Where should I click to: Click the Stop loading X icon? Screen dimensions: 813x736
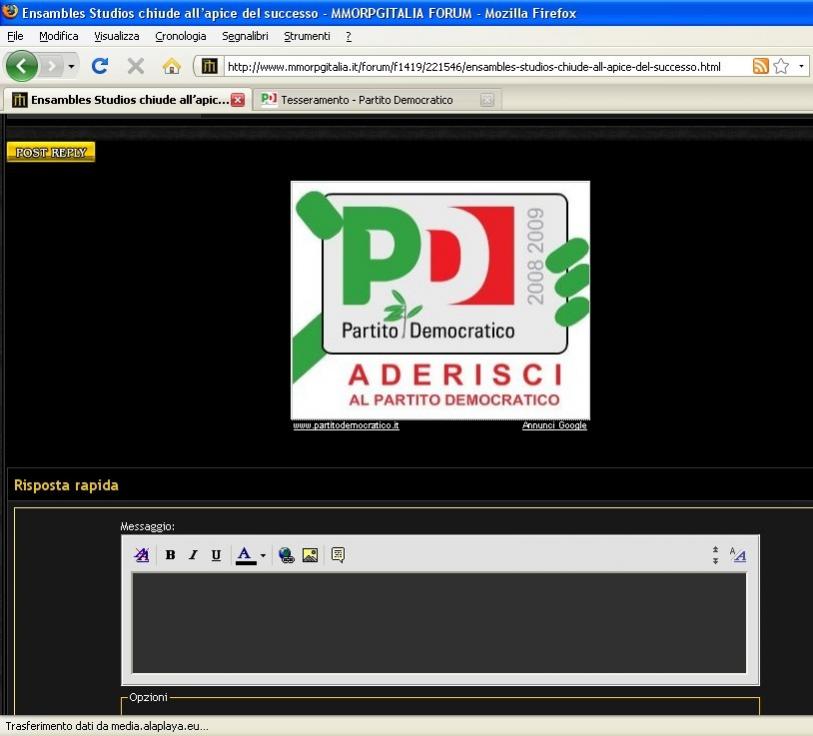(136, 66)
